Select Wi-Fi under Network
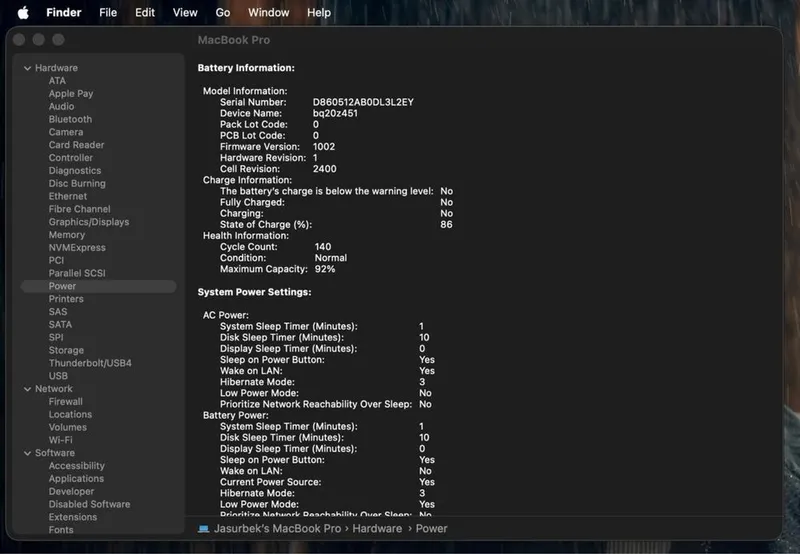Screen dimensions: 800x554 pos(61,440)
